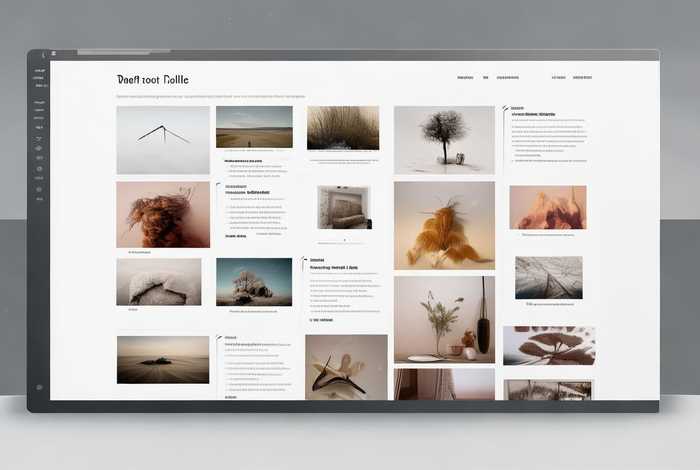The image size is (700, 470).
Task: Open the orange feather image
Action: pos(444,225)
